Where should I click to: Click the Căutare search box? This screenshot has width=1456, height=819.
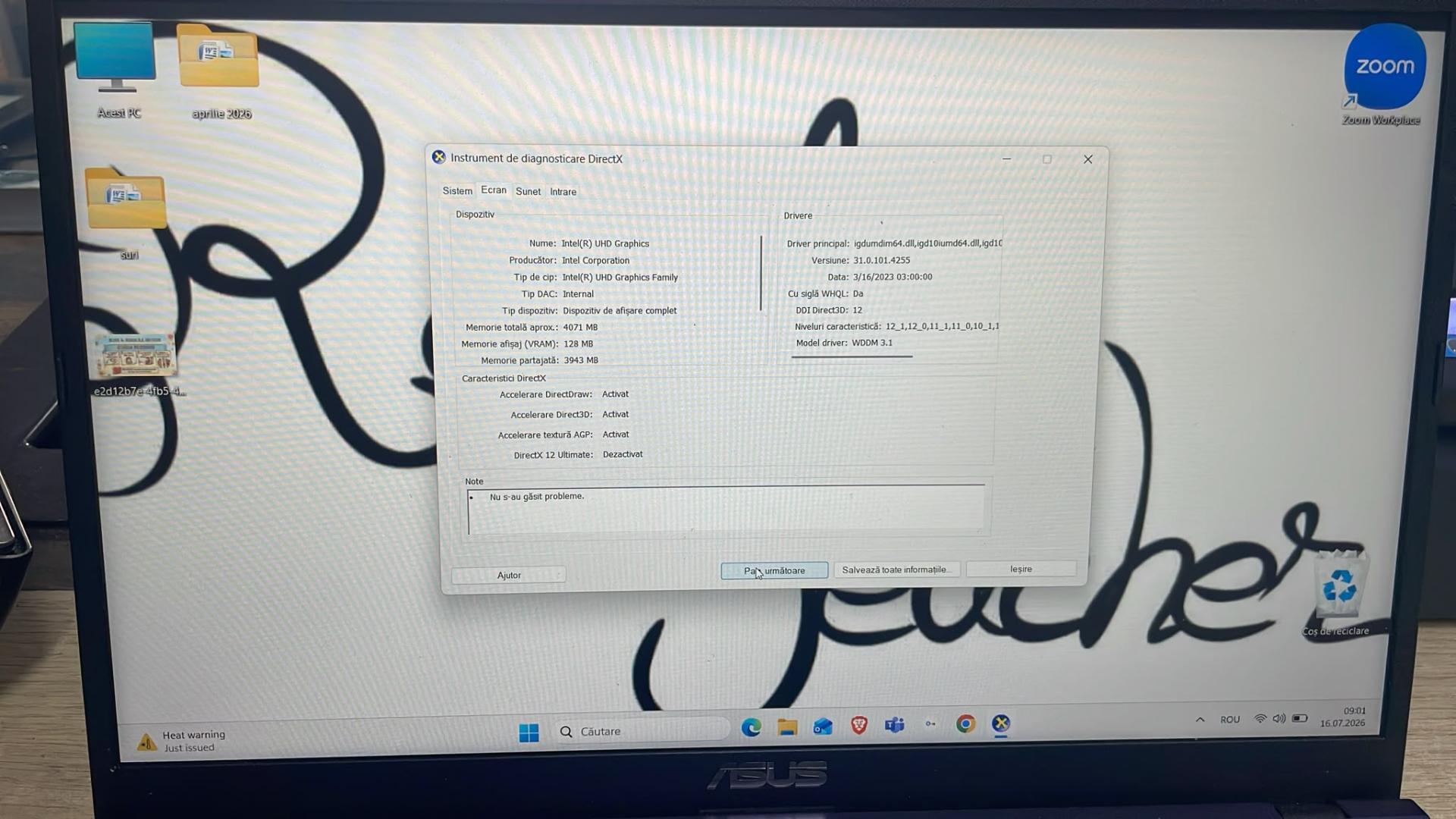(x=642, y=732)
